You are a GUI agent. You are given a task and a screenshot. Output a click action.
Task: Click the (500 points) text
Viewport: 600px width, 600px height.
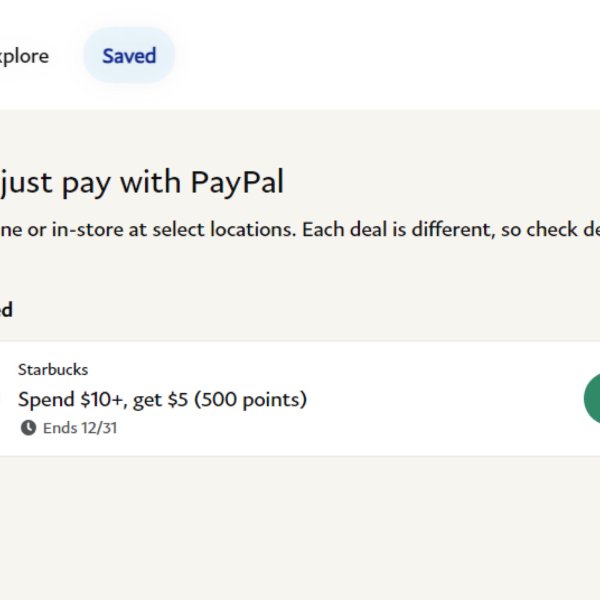coord(251,399)
